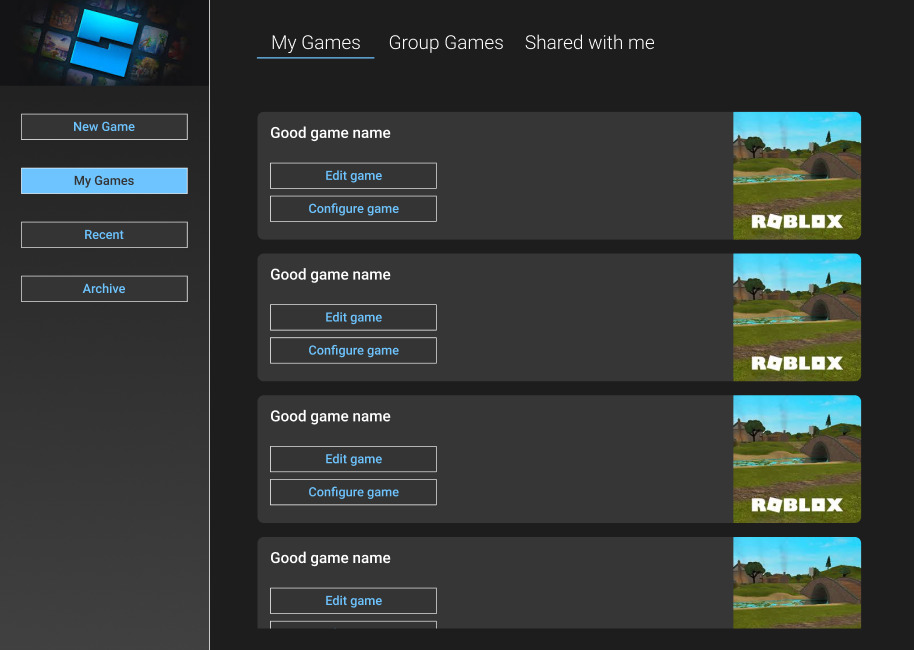
Task: Open the Shared with me tab
Action: 589,43
